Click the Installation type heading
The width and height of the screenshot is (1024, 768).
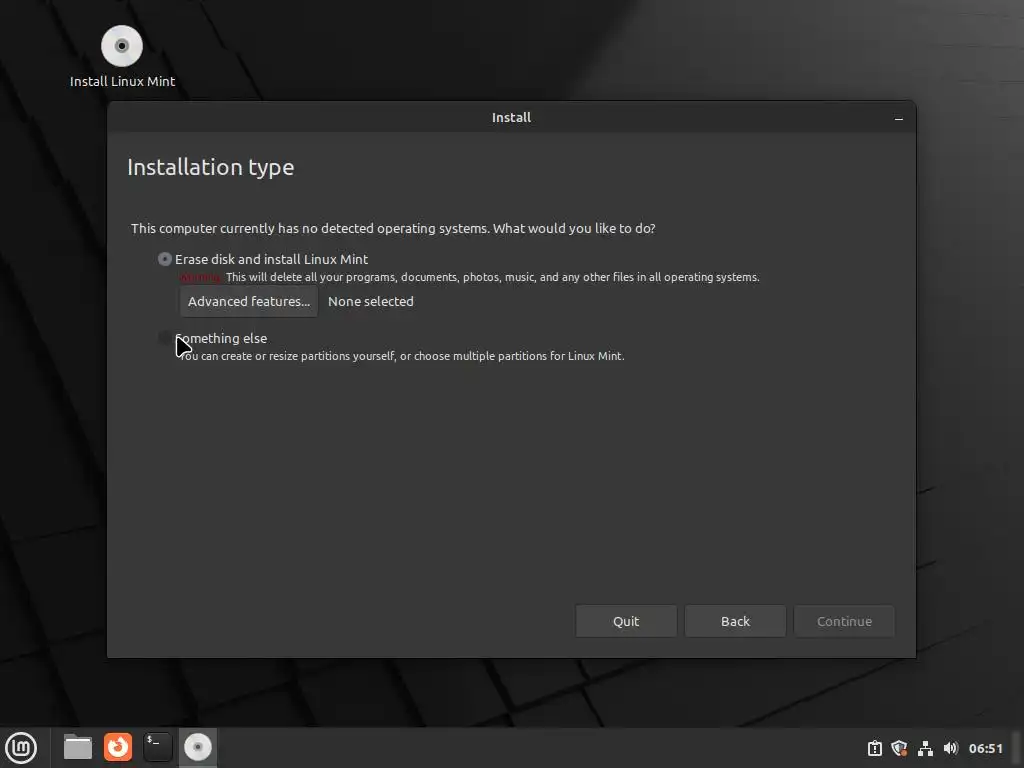pos(210,167)
